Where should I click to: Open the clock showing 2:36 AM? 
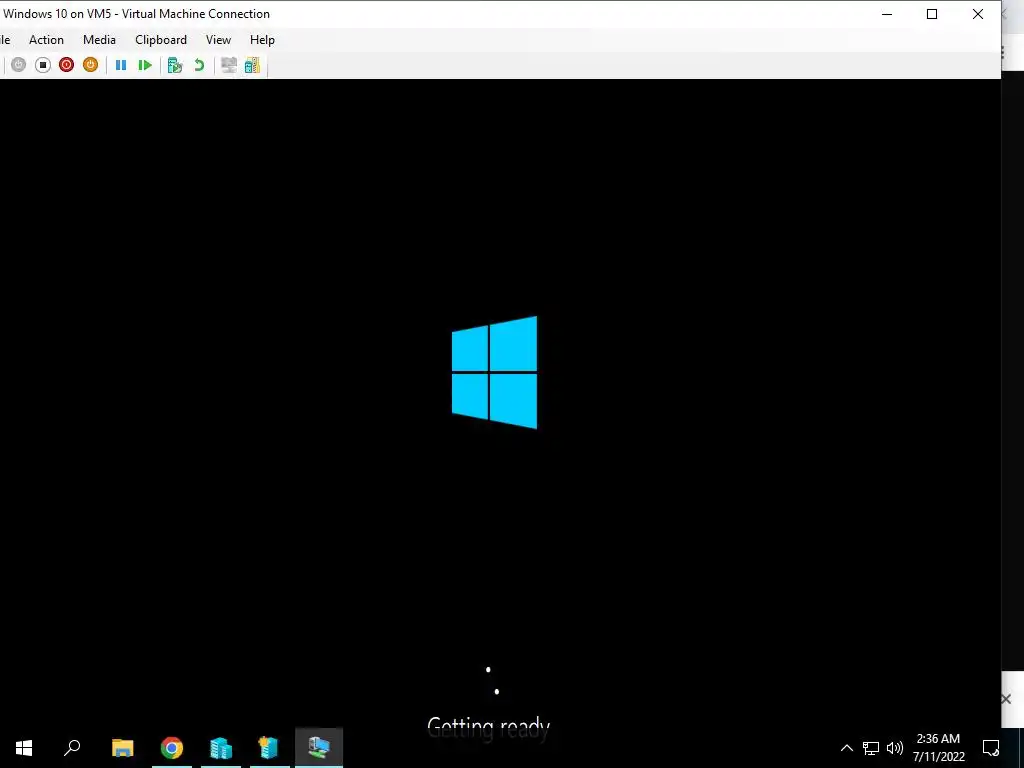click(x=938, y=748)
